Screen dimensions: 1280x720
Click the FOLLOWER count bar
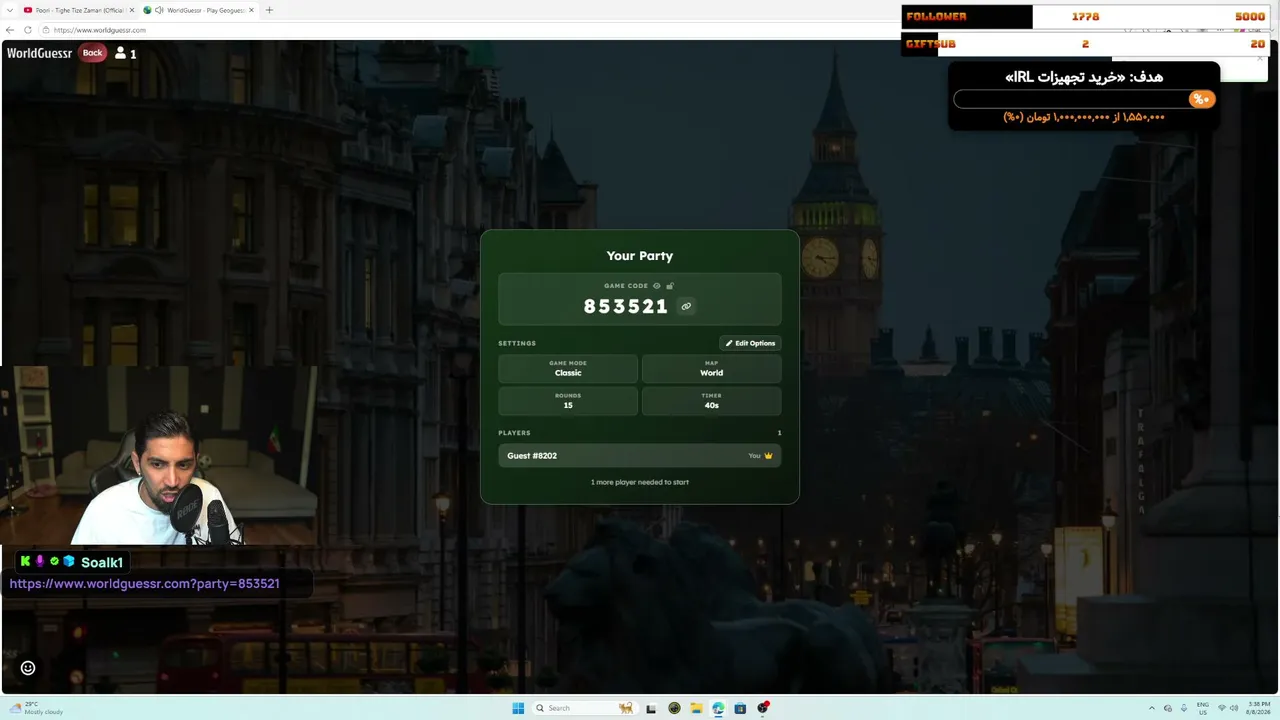[1085, 17]
